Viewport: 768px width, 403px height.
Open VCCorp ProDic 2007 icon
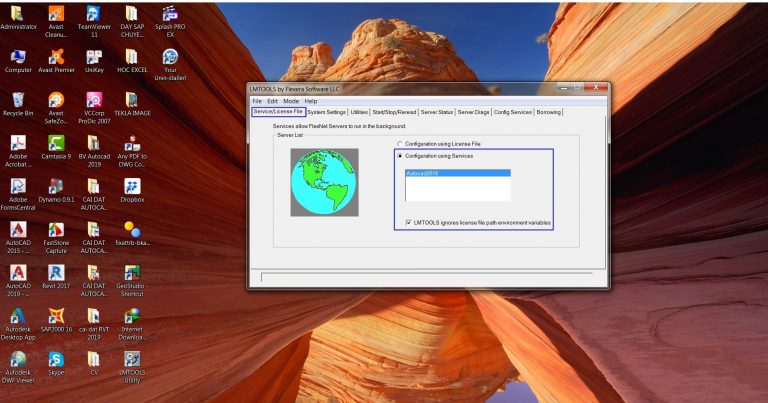(94, 107)
